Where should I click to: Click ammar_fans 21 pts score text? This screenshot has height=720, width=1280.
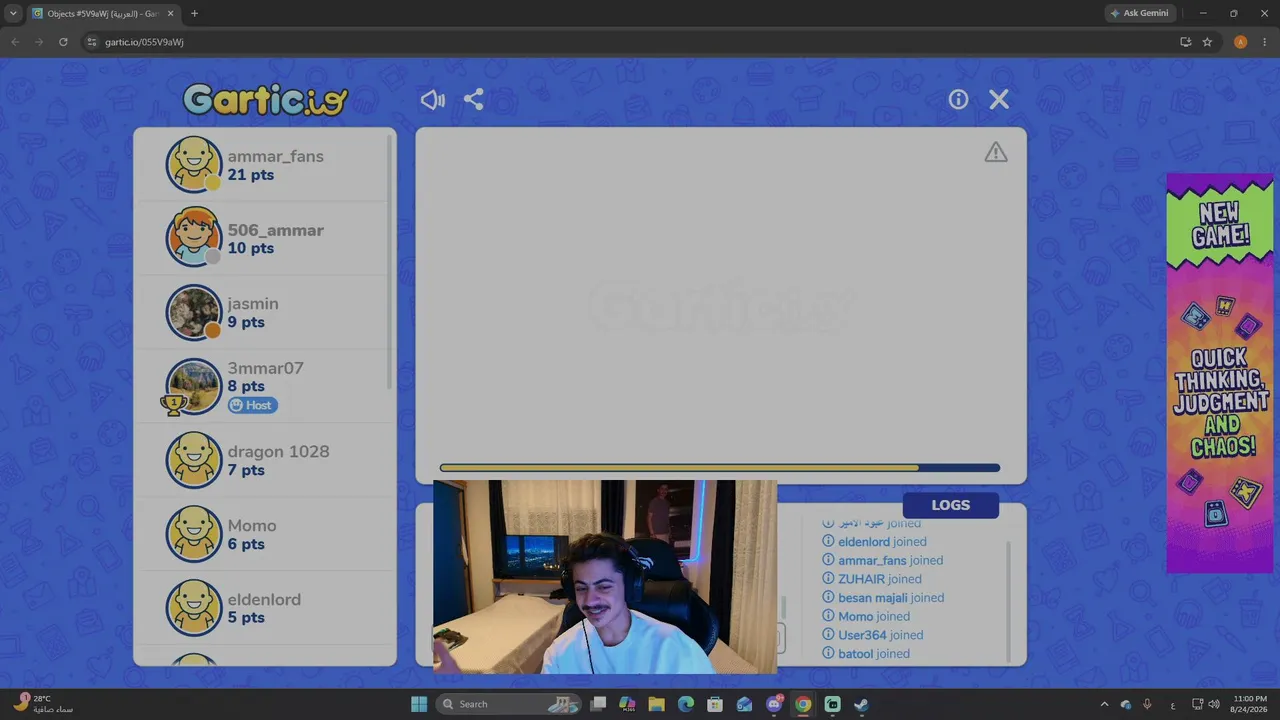(250, 175)
